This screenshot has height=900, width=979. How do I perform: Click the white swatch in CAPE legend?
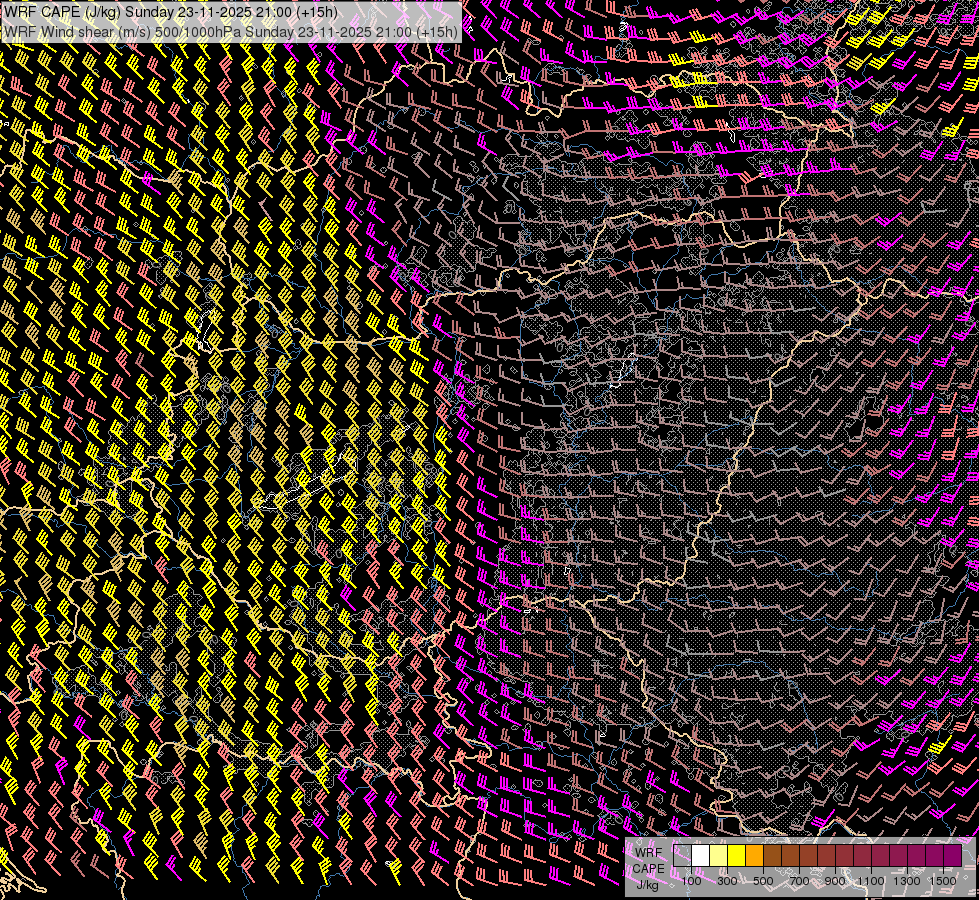coord(700,856)
